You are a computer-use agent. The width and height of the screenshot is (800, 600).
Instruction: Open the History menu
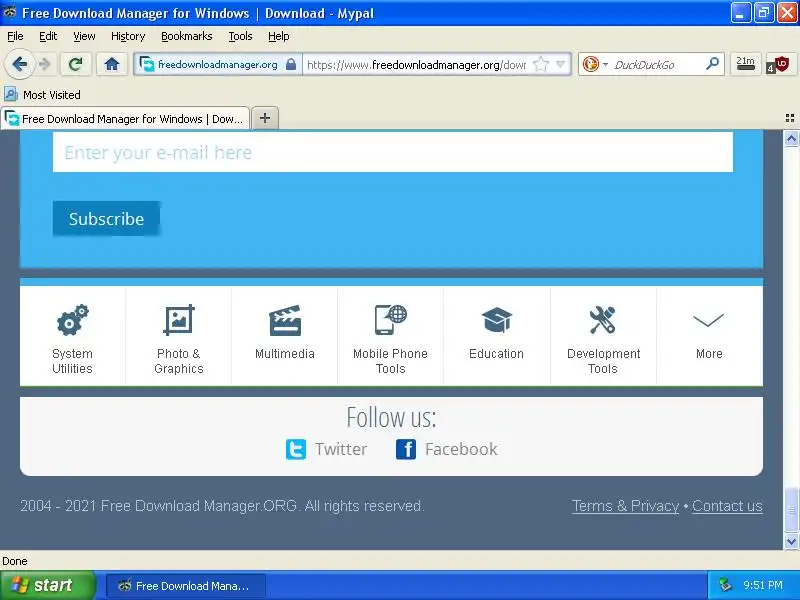click(x=128, y=36)
